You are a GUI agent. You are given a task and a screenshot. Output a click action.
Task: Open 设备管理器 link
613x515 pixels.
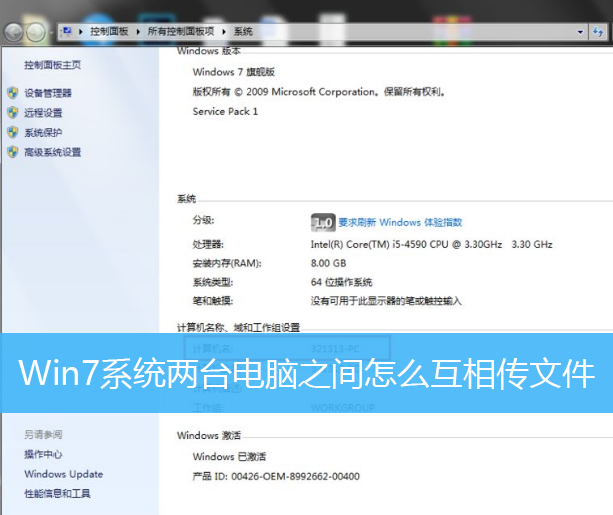pyautogui.click(x=48, y=93)
